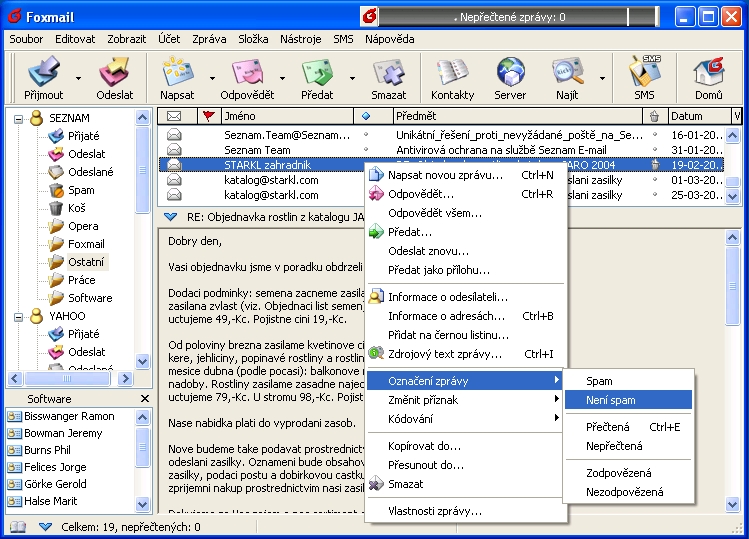The image size is (749, 539).
Task: Collapse the SEZNAM account tree
Action: [x=18, y=119]
